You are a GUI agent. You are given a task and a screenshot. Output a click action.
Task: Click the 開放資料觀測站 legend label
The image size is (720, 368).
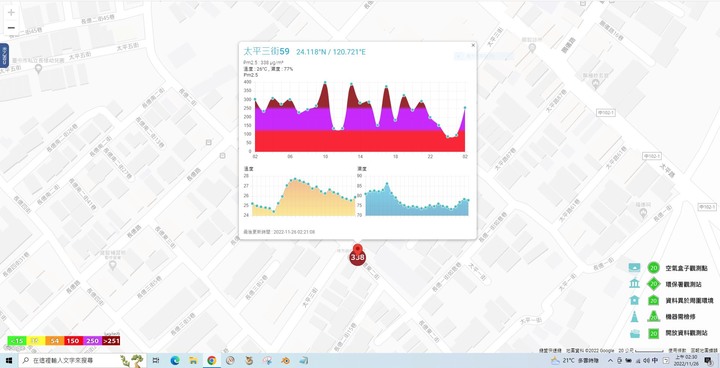[686, 334]
